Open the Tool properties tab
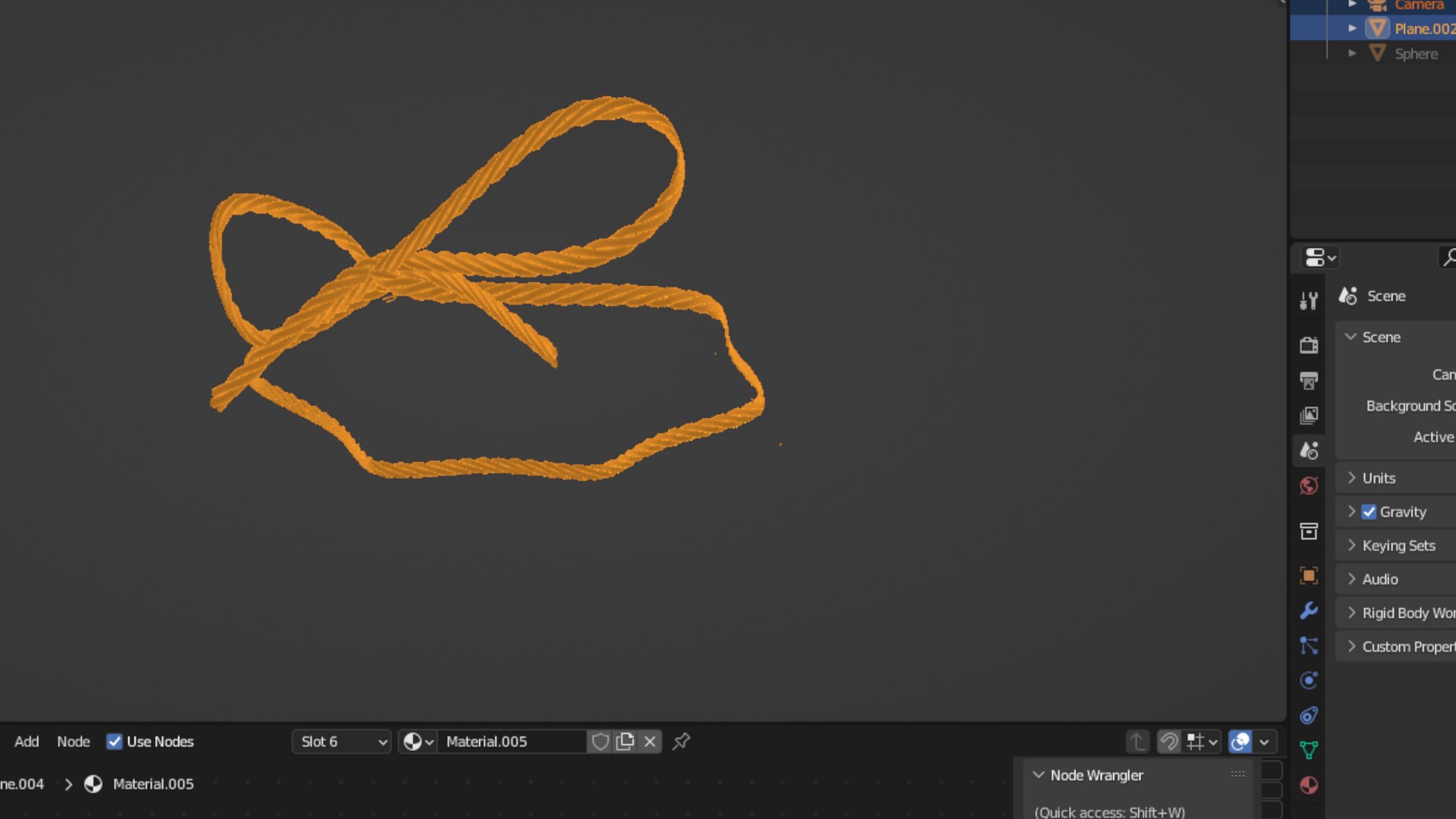This screenshot has height=819, width=1456. [x=1308, y=301]
